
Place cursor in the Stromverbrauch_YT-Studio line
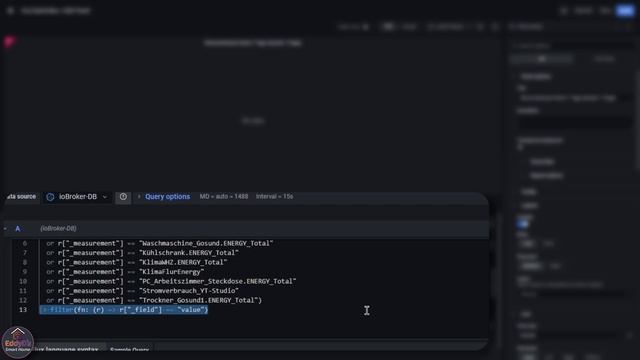pos(142,291)
